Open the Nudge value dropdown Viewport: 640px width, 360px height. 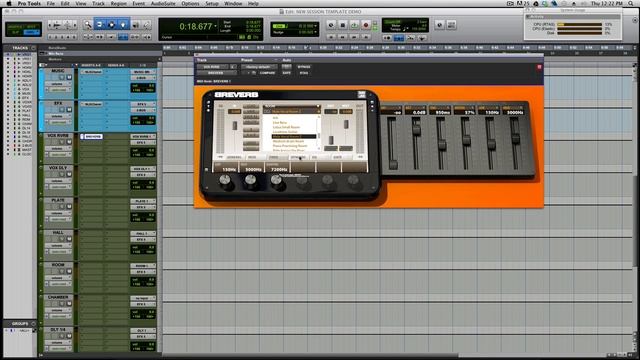point(316,32)
